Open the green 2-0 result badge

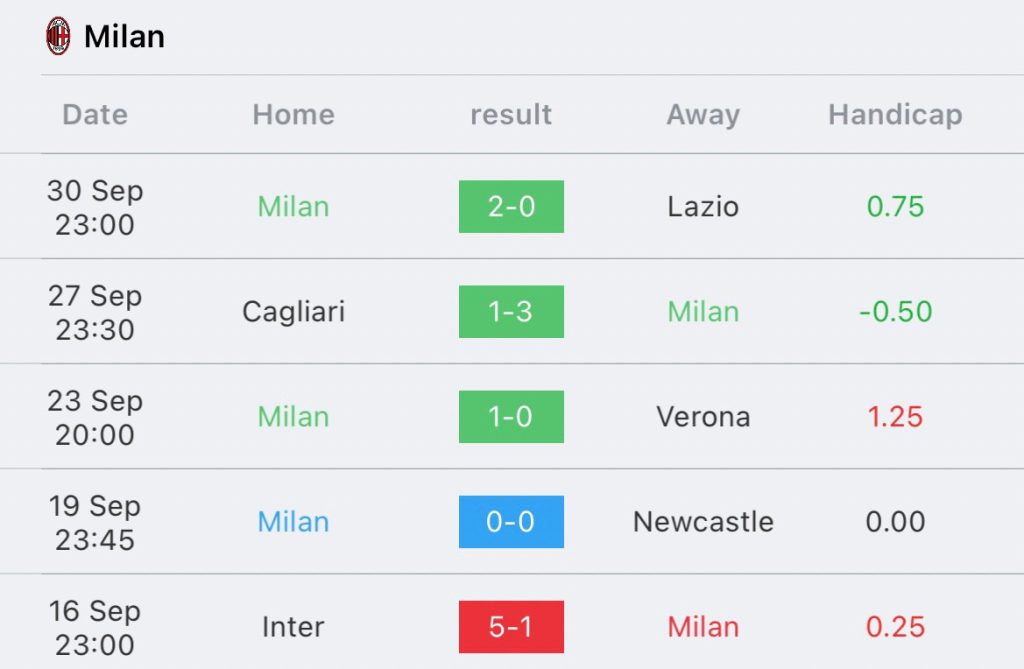tap(511, 207)
